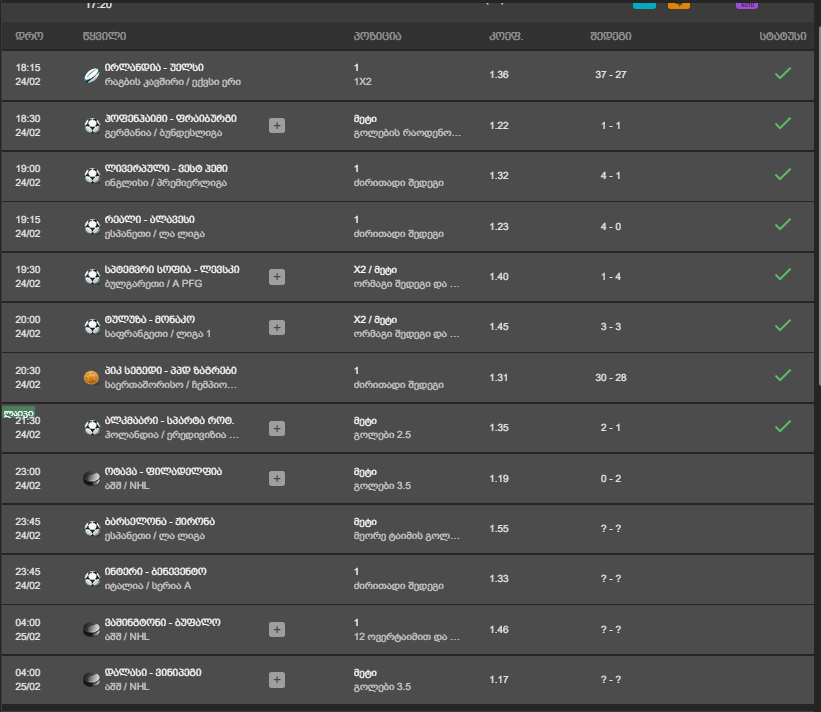Image resolution: width=821 pixels, height=712 pixels.
Task: Expand plus button in 21:30 Eredivisie row
Action: (277, 429)
